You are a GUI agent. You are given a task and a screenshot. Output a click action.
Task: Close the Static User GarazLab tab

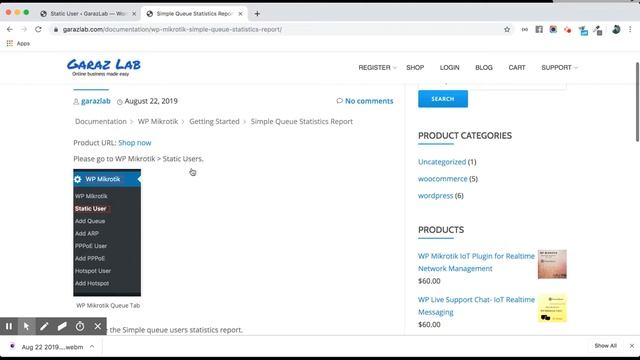coord(134,13)
